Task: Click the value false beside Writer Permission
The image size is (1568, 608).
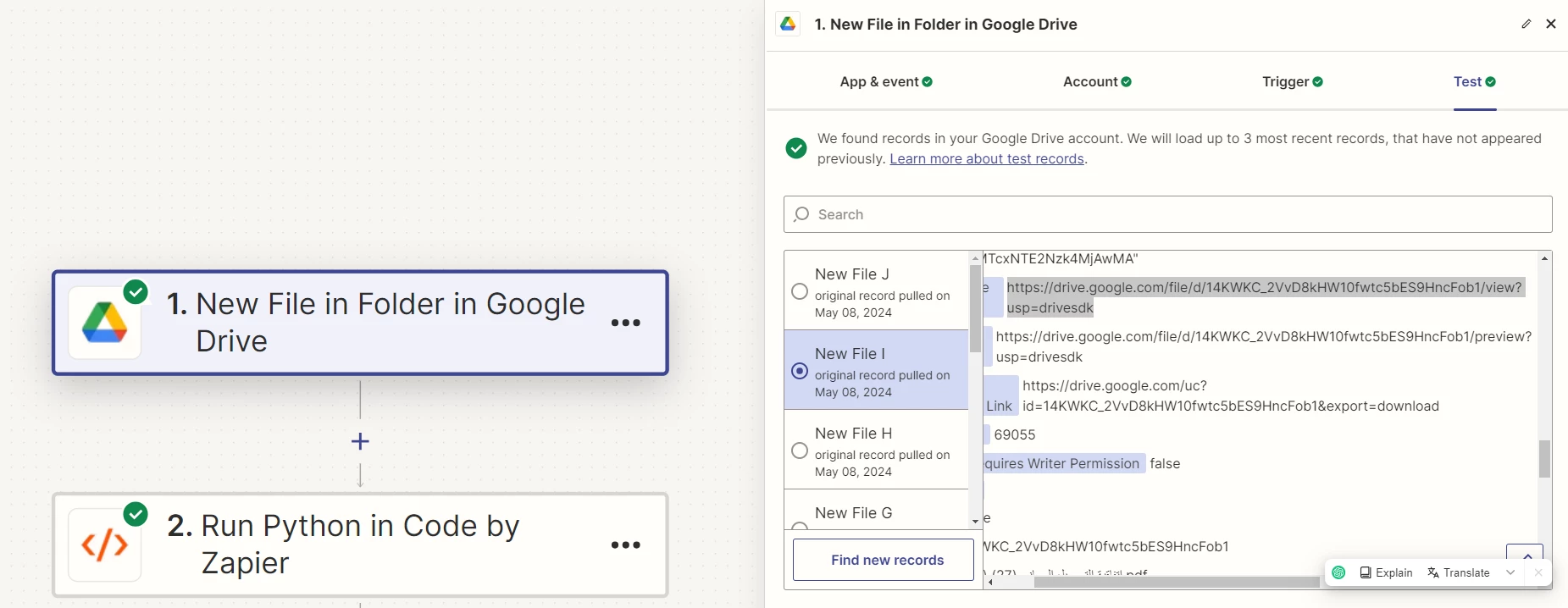Action: coord(1165,463)
